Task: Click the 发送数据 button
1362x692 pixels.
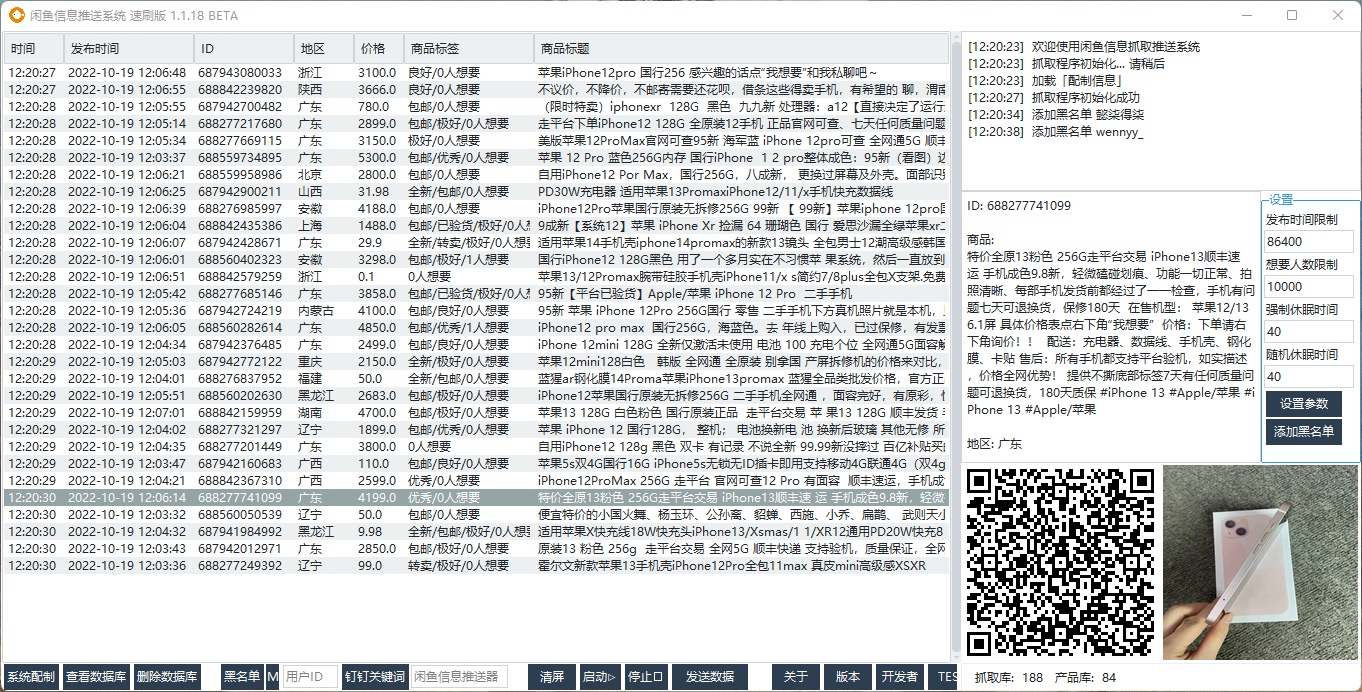Action: [x=710, y=677]
